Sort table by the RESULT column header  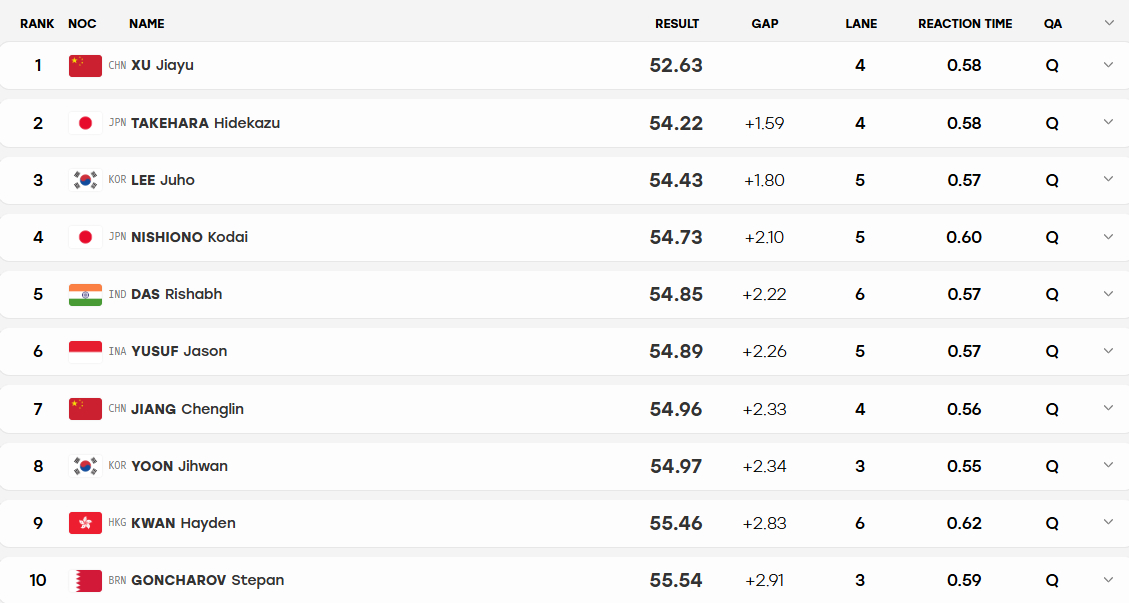click(677, 24)
